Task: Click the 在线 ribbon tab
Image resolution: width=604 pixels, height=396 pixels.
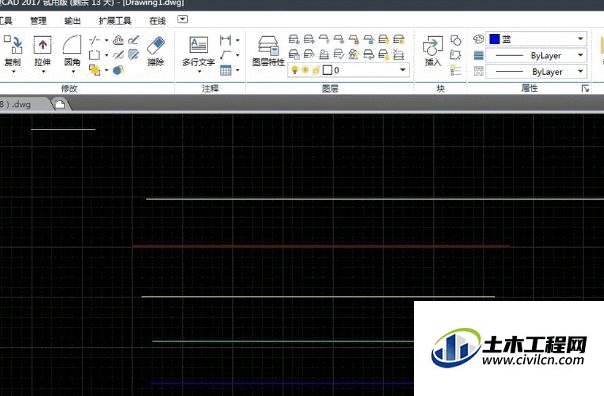Action: (x=158, y=21)
